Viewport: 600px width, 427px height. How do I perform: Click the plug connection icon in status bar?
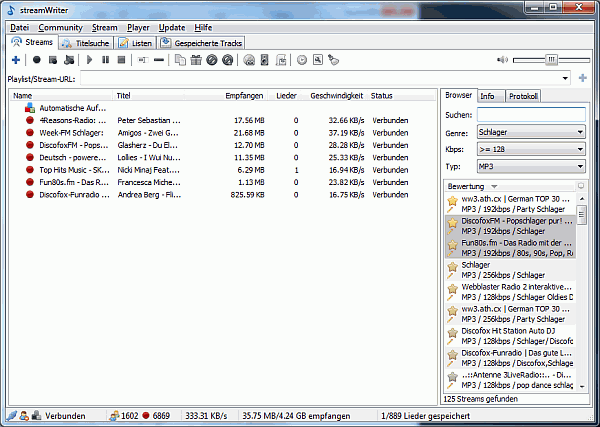(12, 416)
